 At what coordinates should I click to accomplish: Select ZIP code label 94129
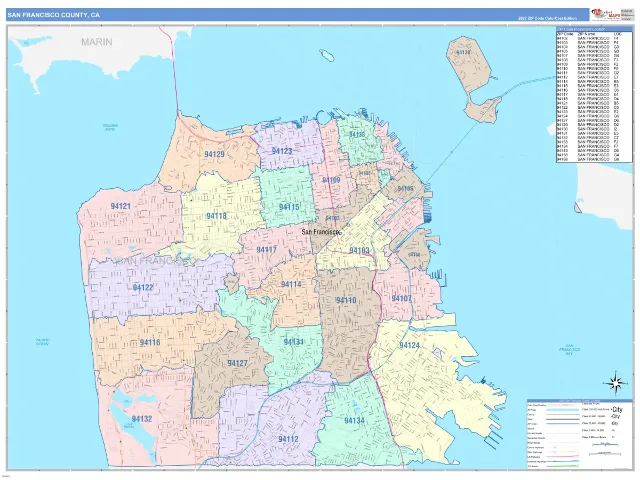click(x=214, y=154)
